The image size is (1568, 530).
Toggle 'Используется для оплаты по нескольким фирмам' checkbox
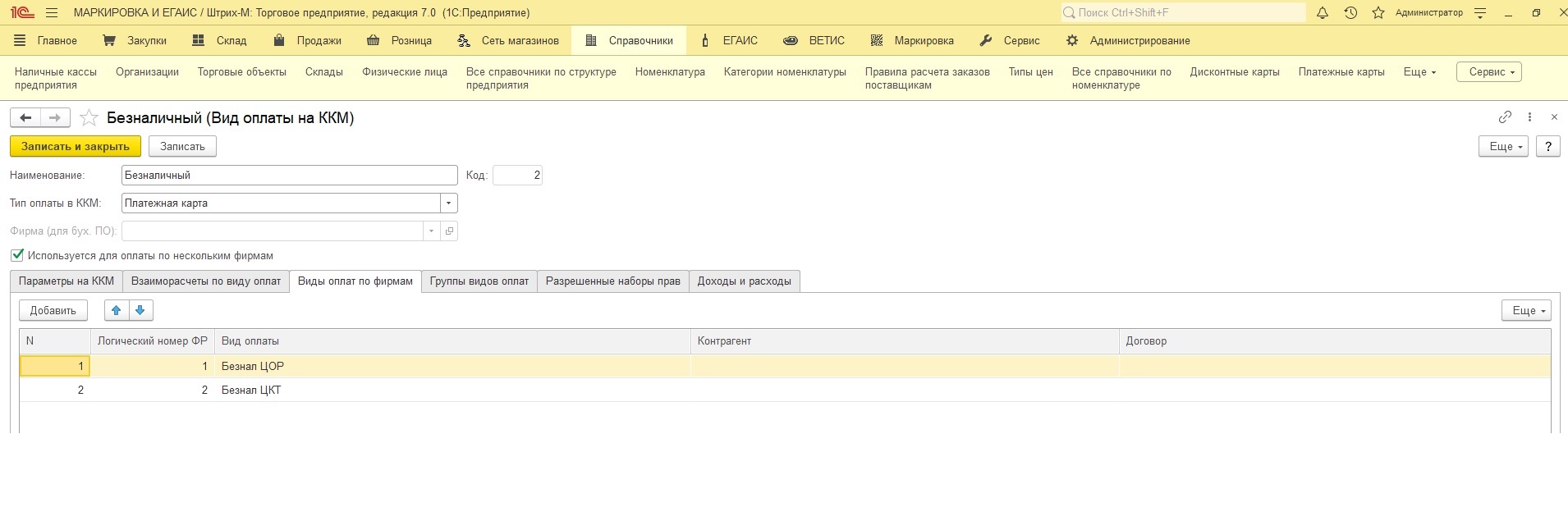tap(17, 255)
